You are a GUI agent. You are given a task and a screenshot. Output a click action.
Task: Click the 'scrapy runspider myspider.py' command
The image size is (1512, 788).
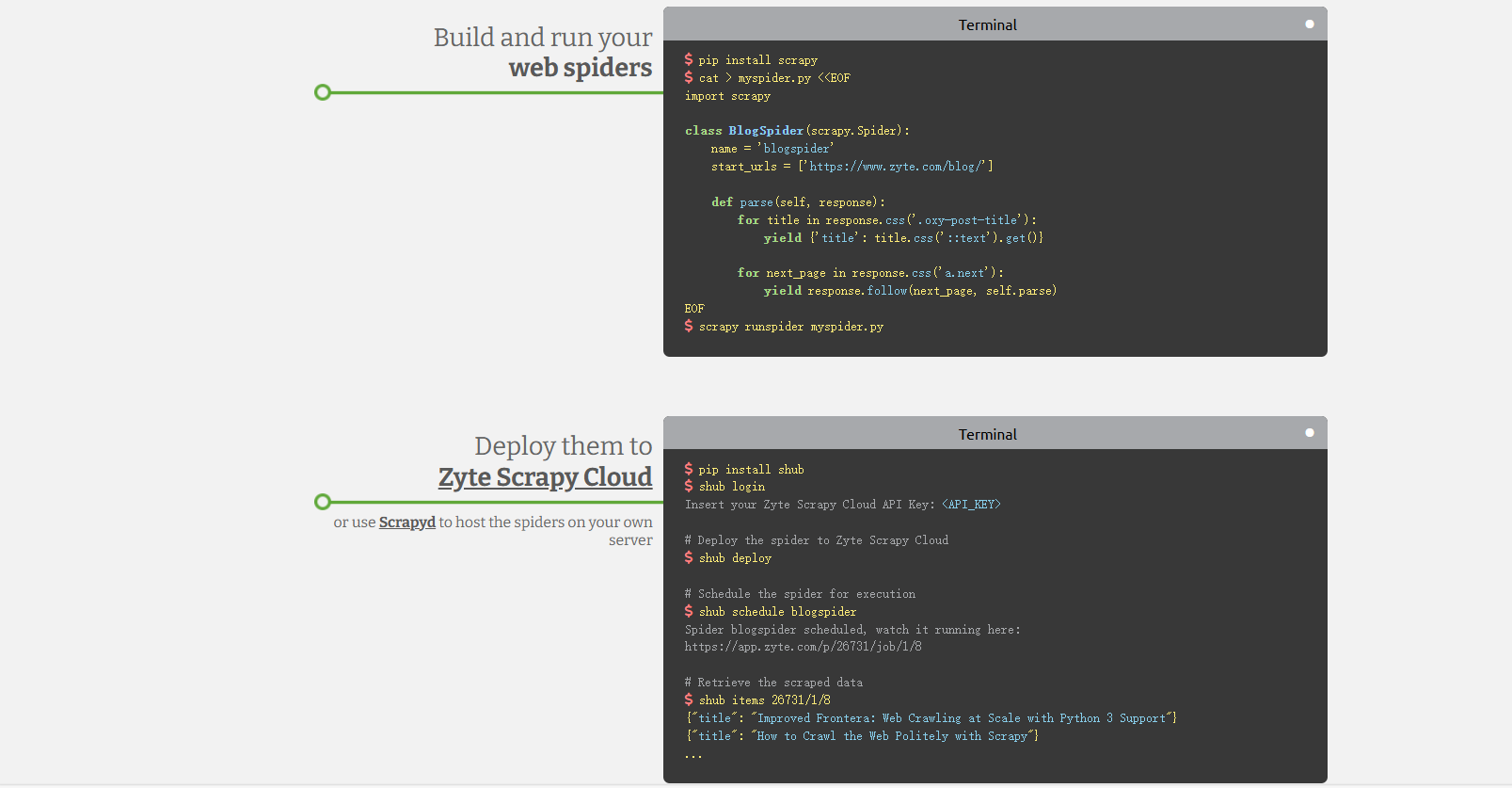click(784, 327)
